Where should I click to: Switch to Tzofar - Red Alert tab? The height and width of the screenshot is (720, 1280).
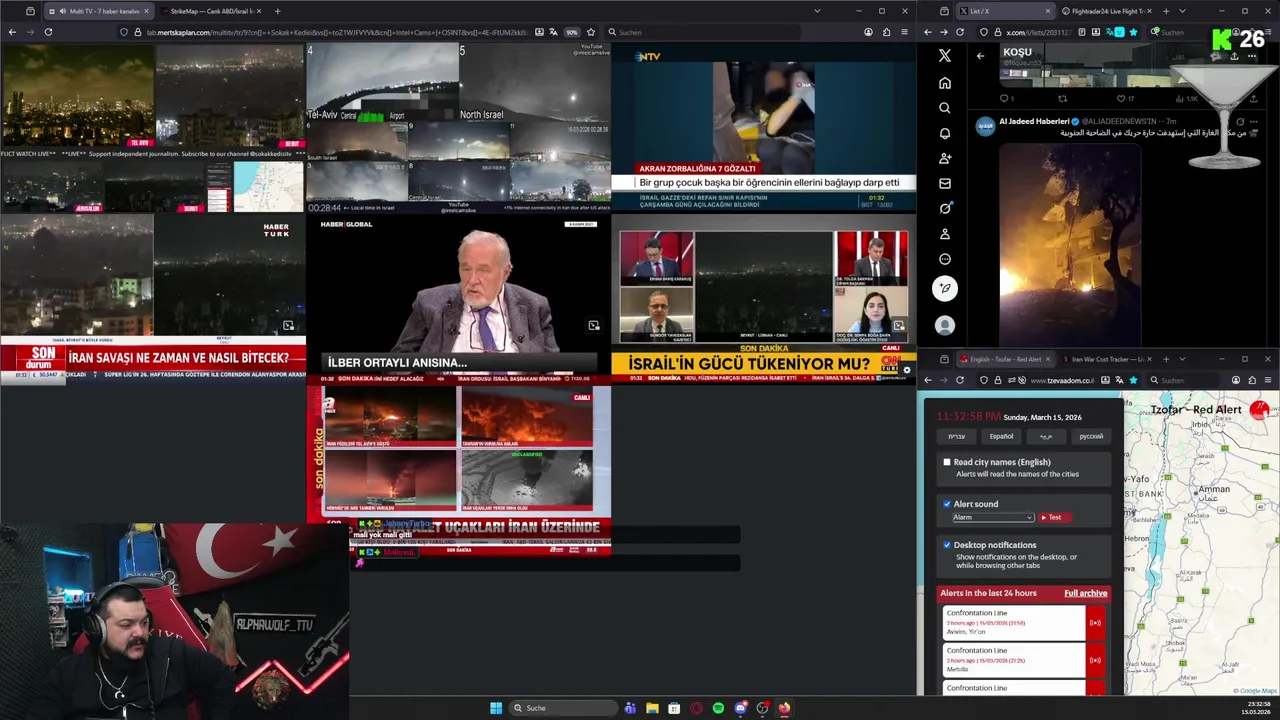tap(1005, 359)
